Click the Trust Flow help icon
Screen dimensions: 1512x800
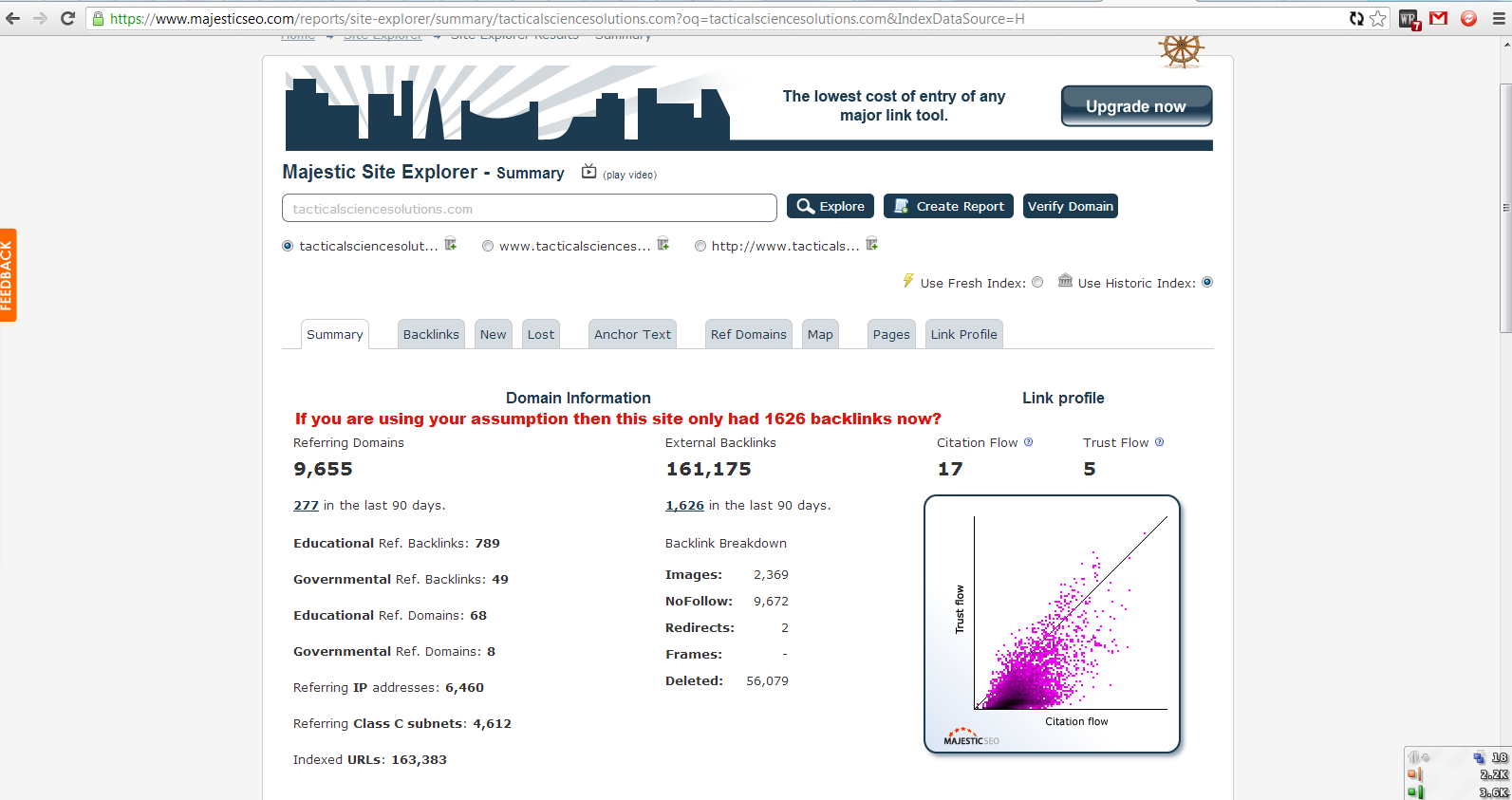pos(1159,442)
